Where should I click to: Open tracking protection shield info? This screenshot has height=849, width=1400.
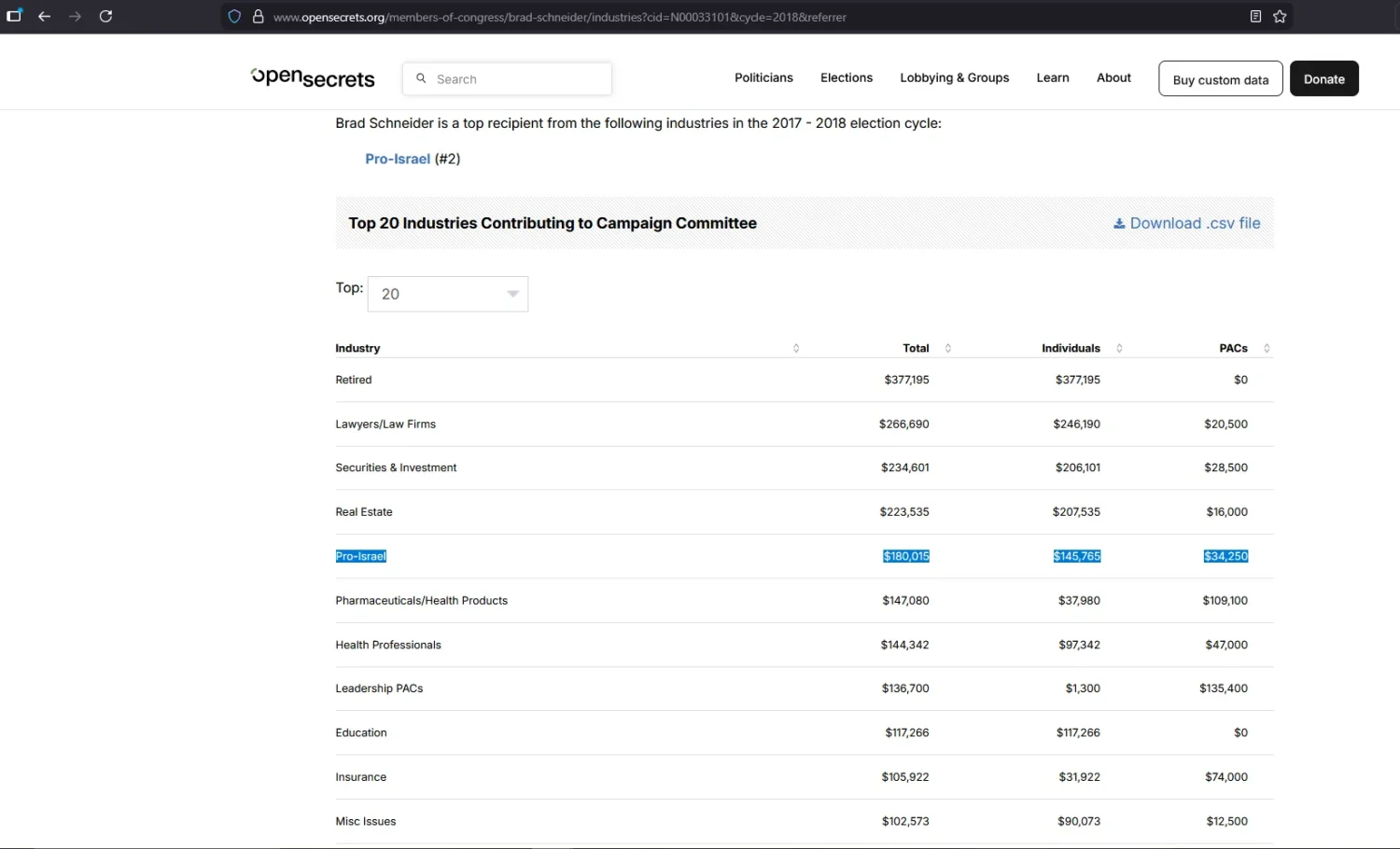pos(234,17)
